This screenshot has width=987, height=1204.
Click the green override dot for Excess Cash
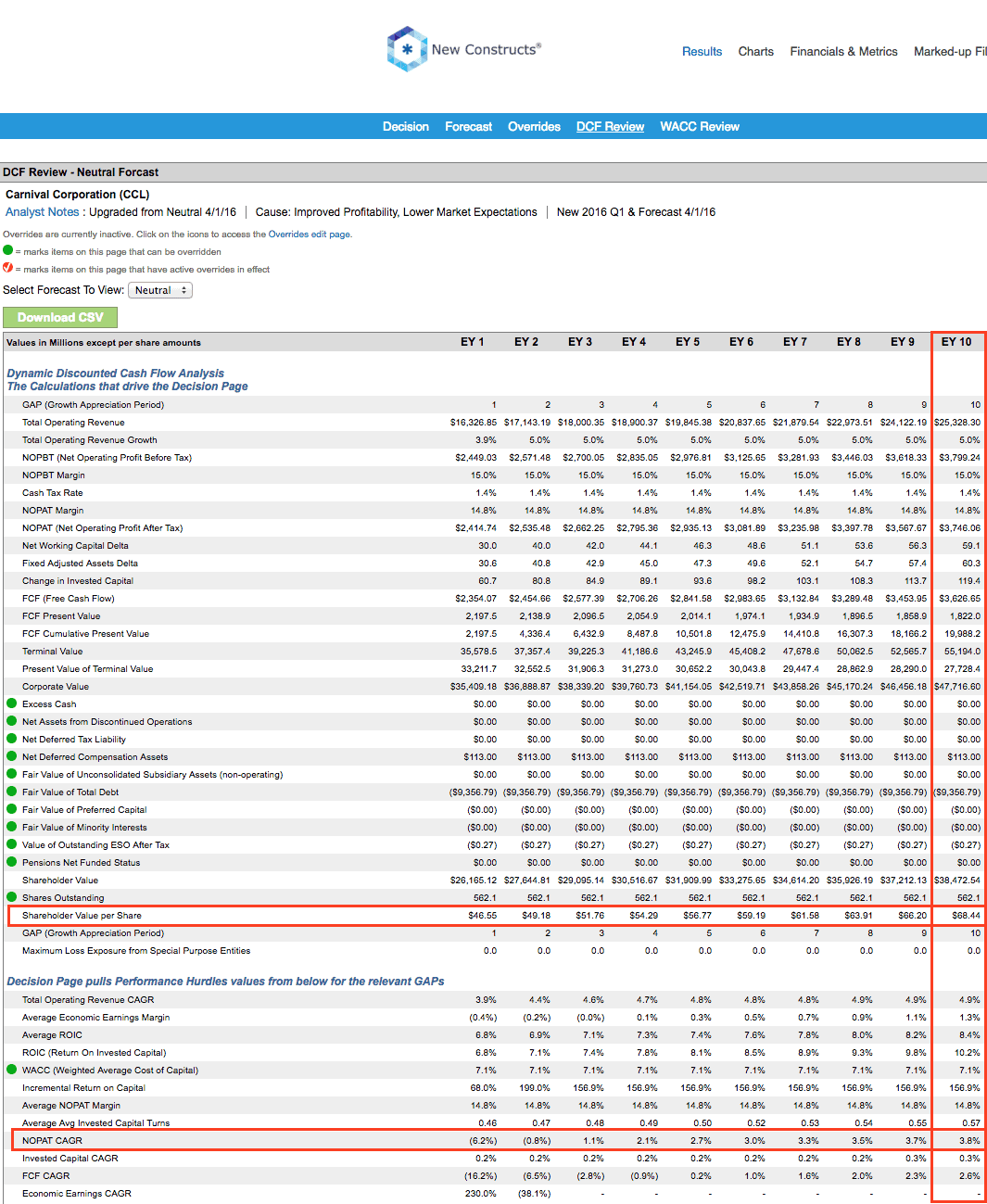[x=12, y=703]
